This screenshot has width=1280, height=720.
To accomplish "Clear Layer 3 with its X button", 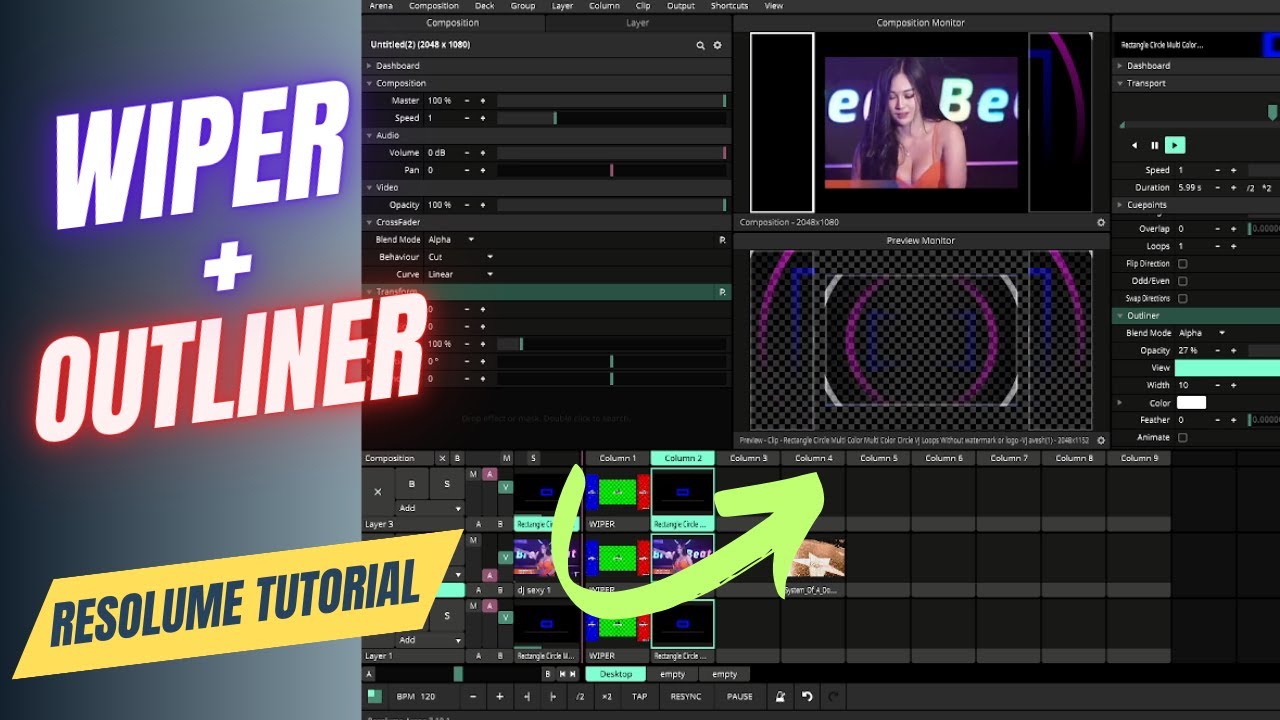I will [x=377, y=491].
